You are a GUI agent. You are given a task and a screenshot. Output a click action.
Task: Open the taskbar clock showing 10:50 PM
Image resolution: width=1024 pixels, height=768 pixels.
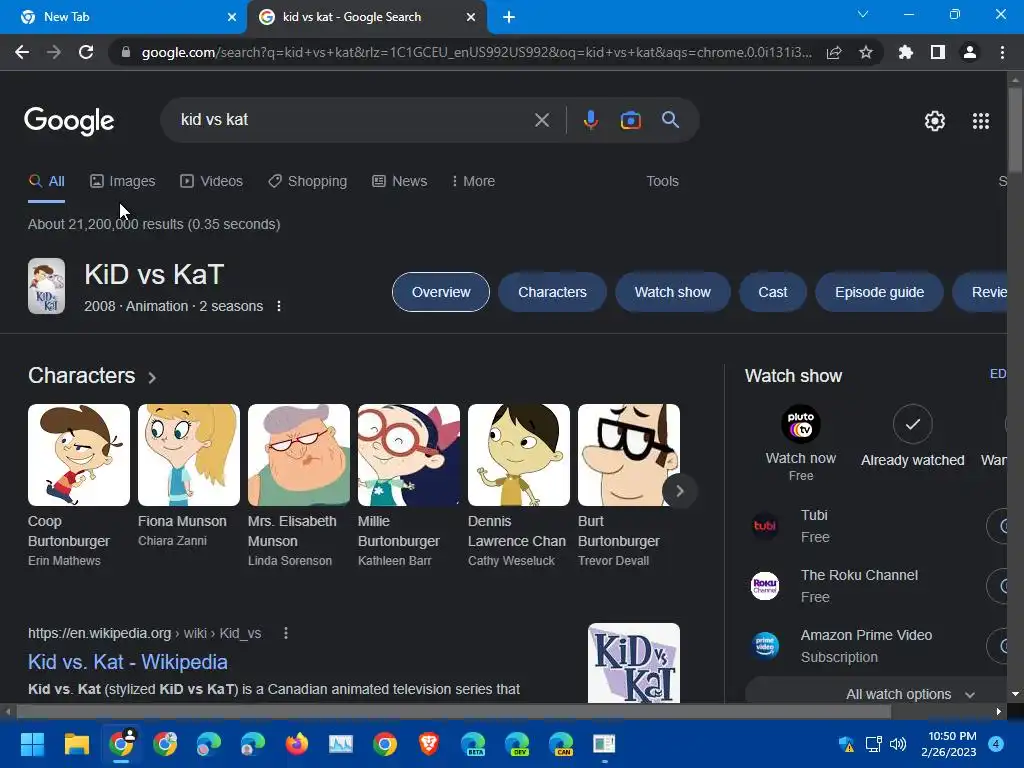click(x=948, y=744)
